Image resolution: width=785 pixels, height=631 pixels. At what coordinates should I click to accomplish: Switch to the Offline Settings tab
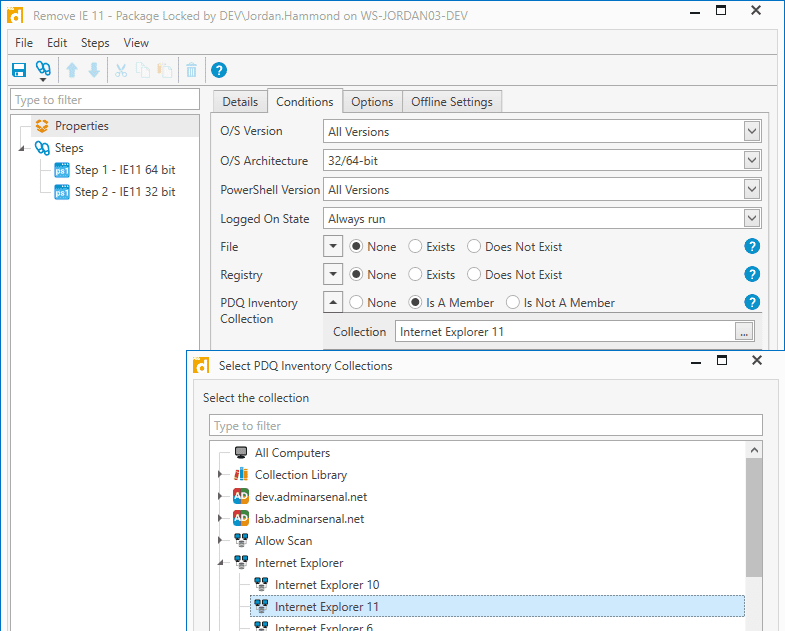pos(452,102)
